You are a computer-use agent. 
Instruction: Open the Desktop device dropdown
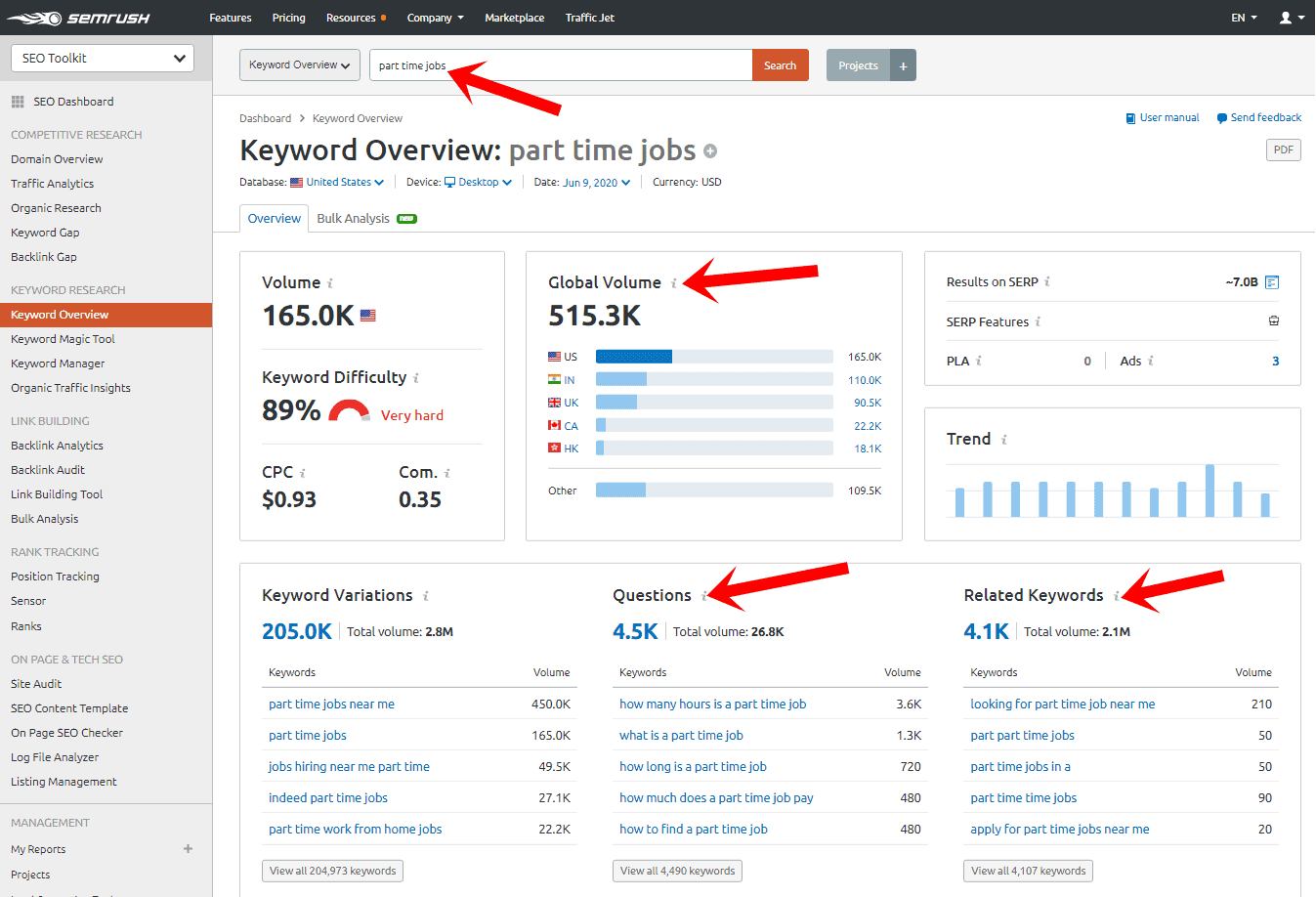click(479, 183)
